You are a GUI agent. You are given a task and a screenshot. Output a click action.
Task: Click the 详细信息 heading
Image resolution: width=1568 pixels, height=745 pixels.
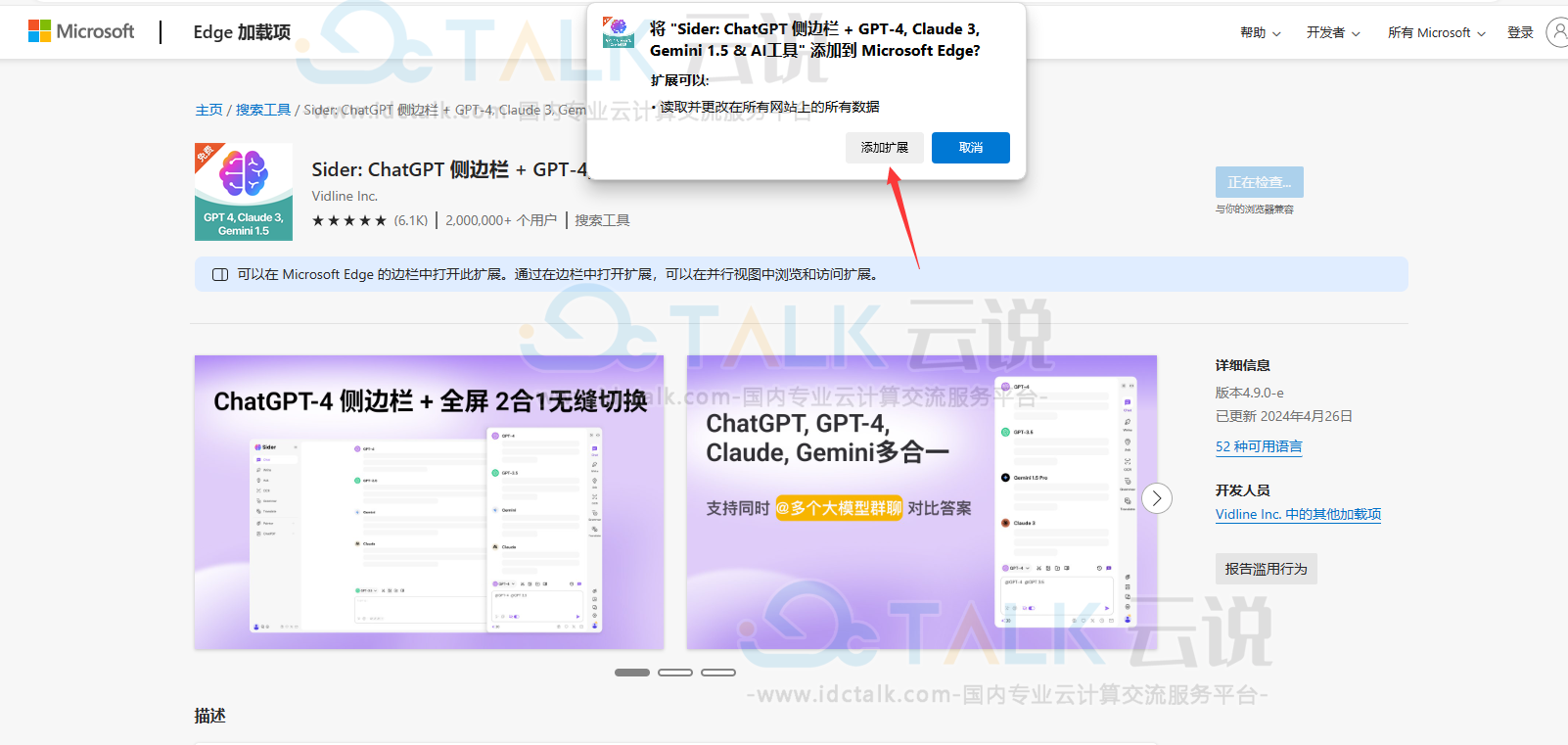coord(1243,365)
